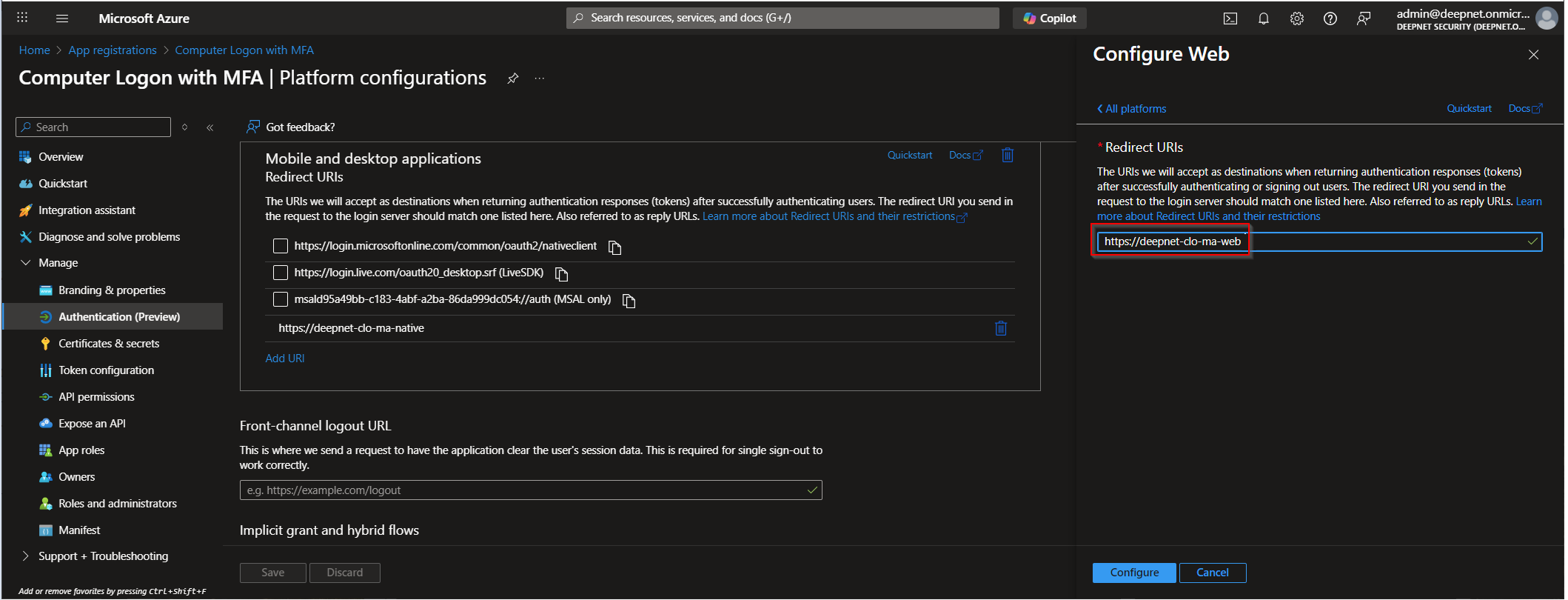Open Cloud Shell from the top bar
1568x600 pixels.
pyautogui.click(x=1230, y=19)
